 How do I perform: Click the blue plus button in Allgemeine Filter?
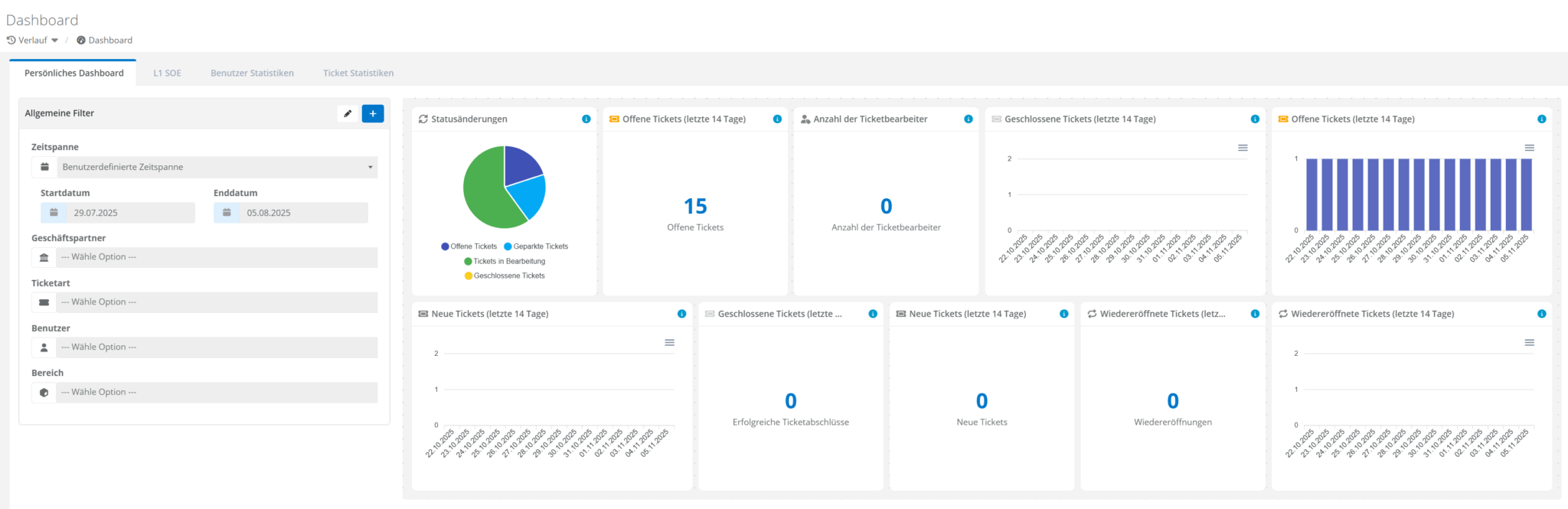click(373, 113)
